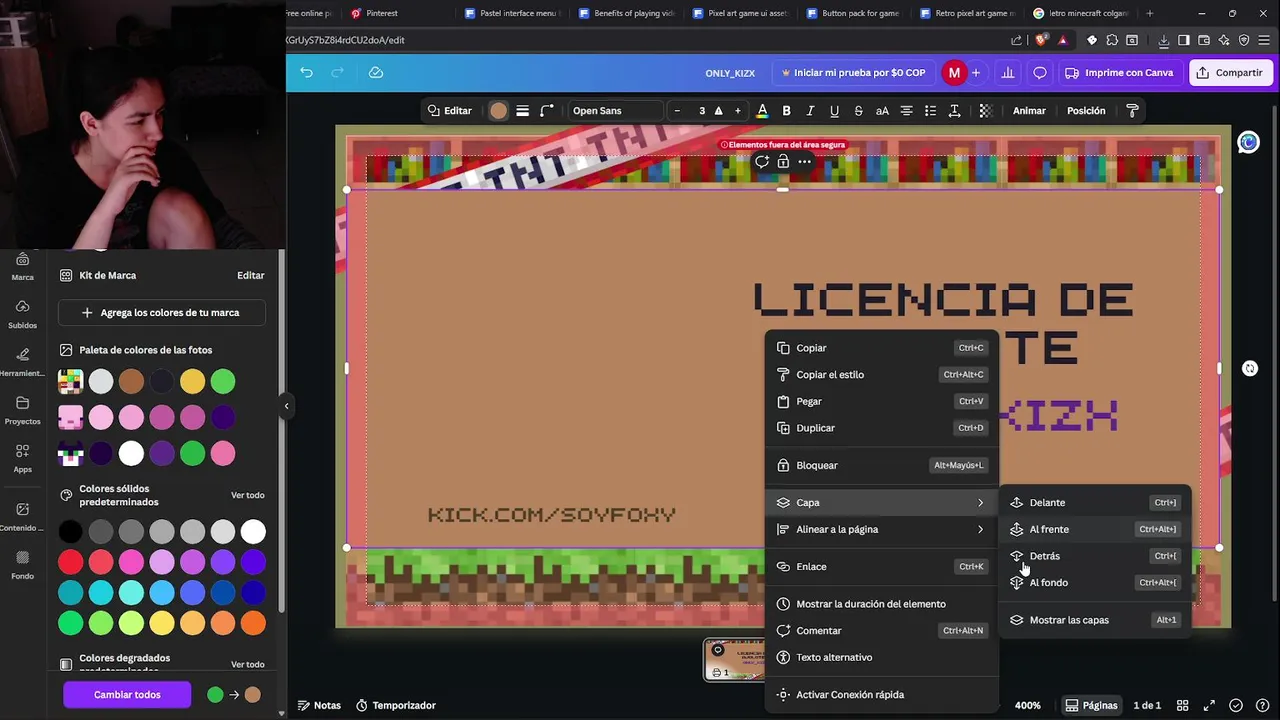Viewport: 1280px width, 720px height.
Task: Click the text alignment icon
Action: coord(906,111)
